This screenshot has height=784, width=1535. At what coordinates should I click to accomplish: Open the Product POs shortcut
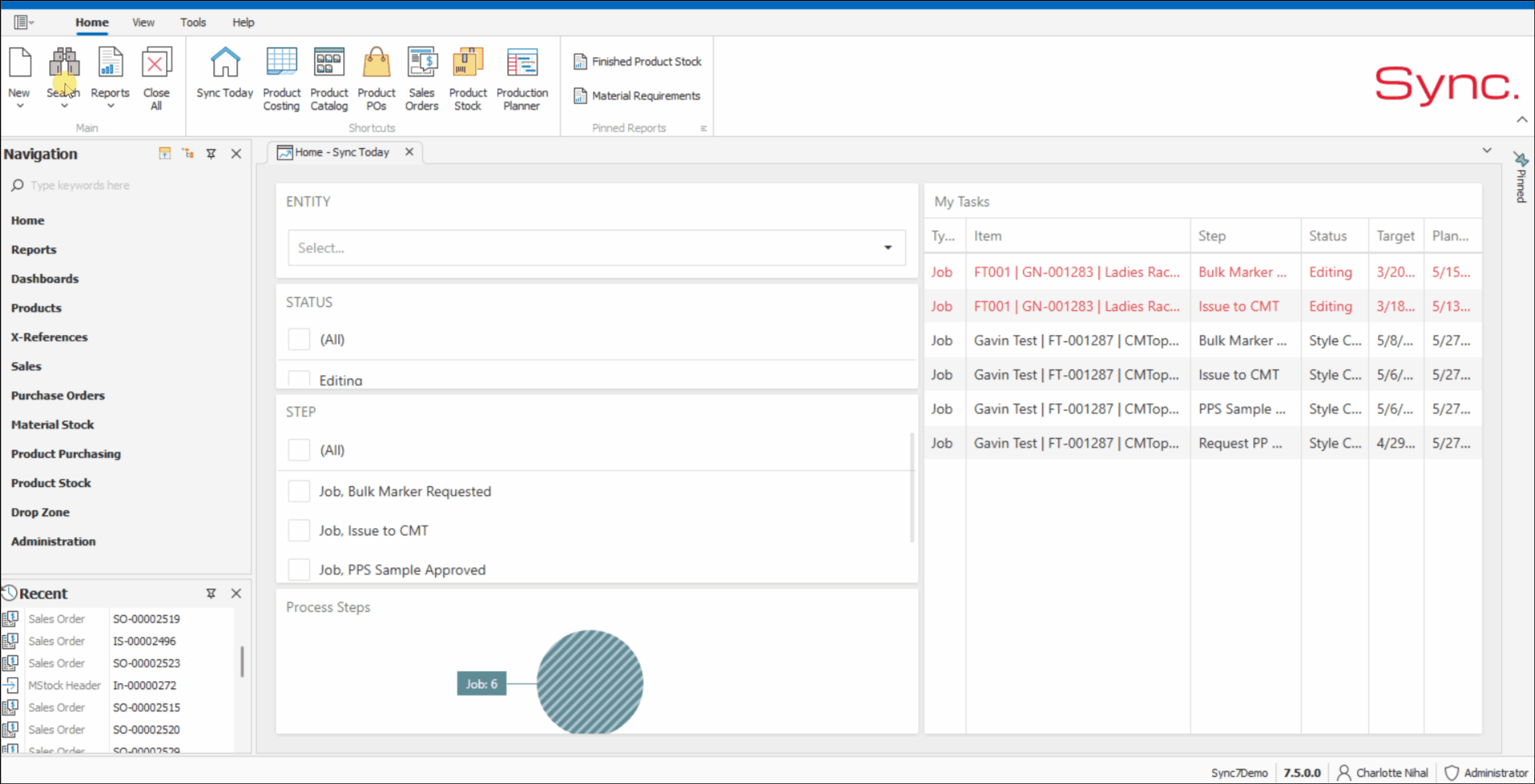[x=376, y=78]
